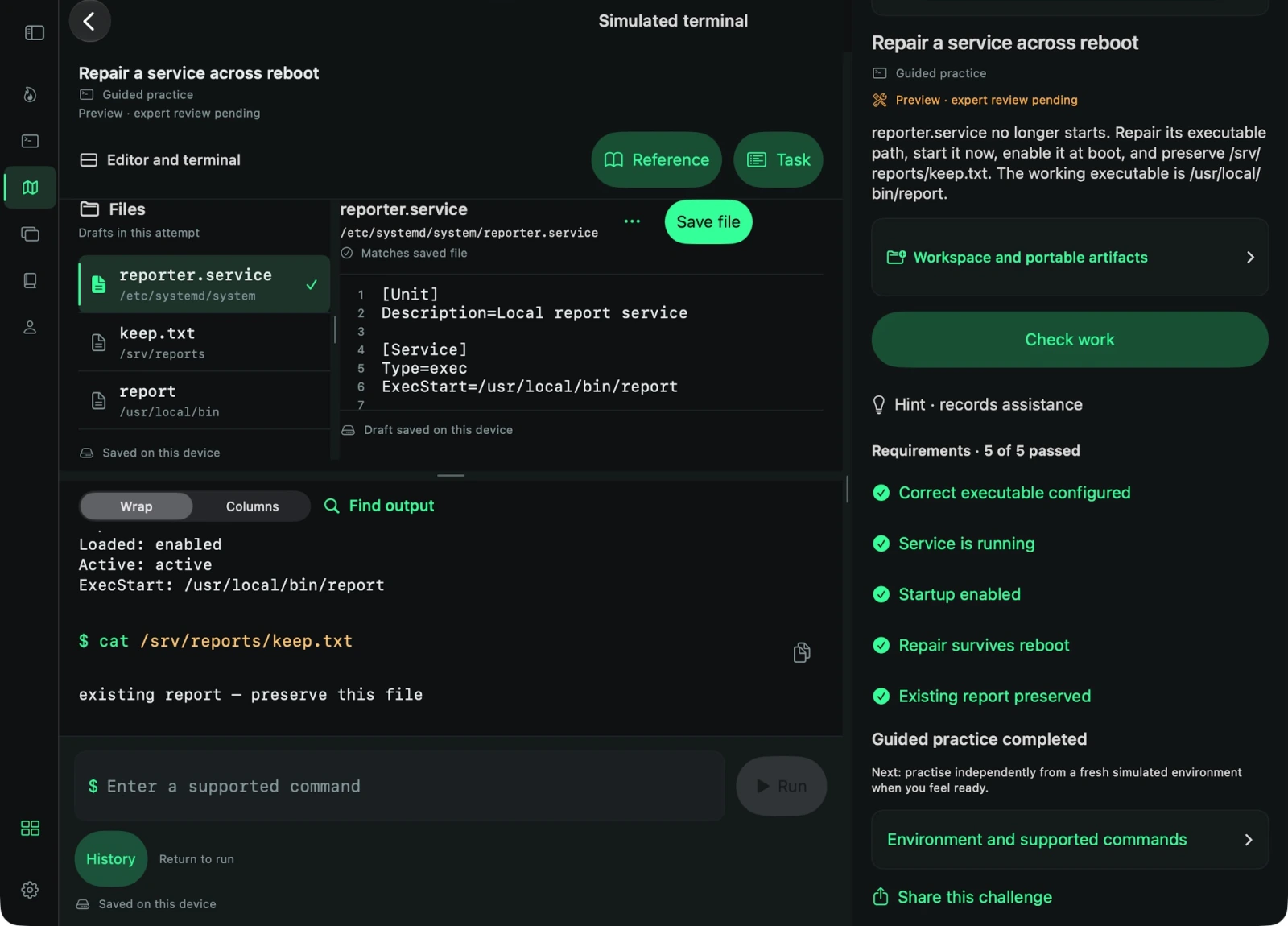Copy terminal output with clipboard icon

(x=801, y=652)
